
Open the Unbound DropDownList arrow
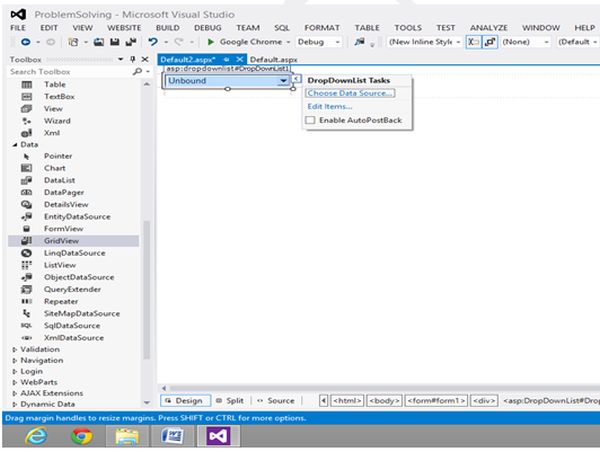(283, 81)
